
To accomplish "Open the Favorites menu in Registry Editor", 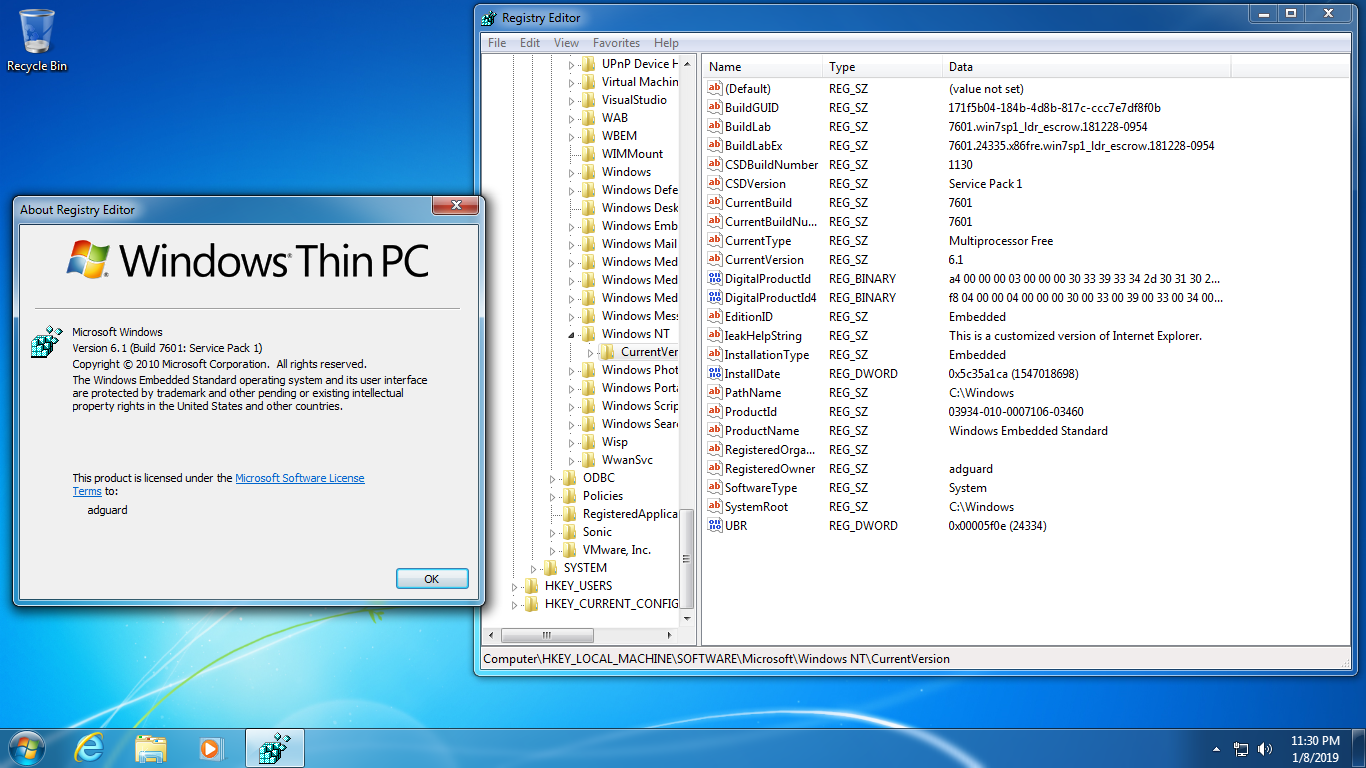I will click(x=616, y=43).
